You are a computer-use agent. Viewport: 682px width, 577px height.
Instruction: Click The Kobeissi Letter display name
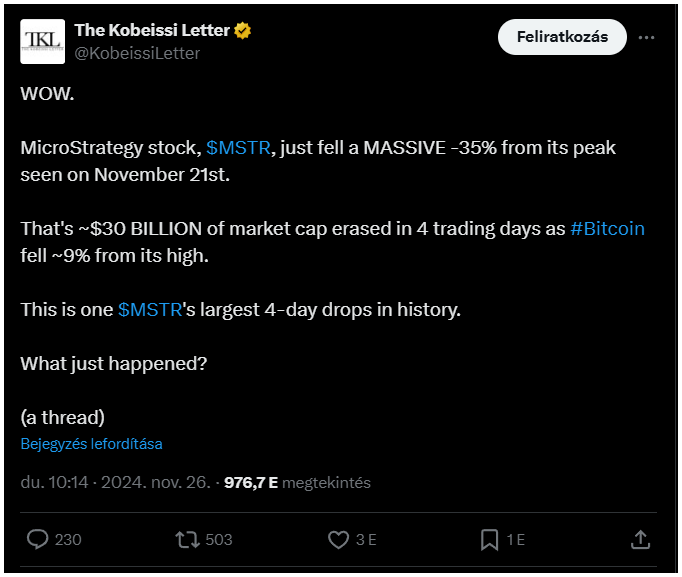tap(152, 30)
